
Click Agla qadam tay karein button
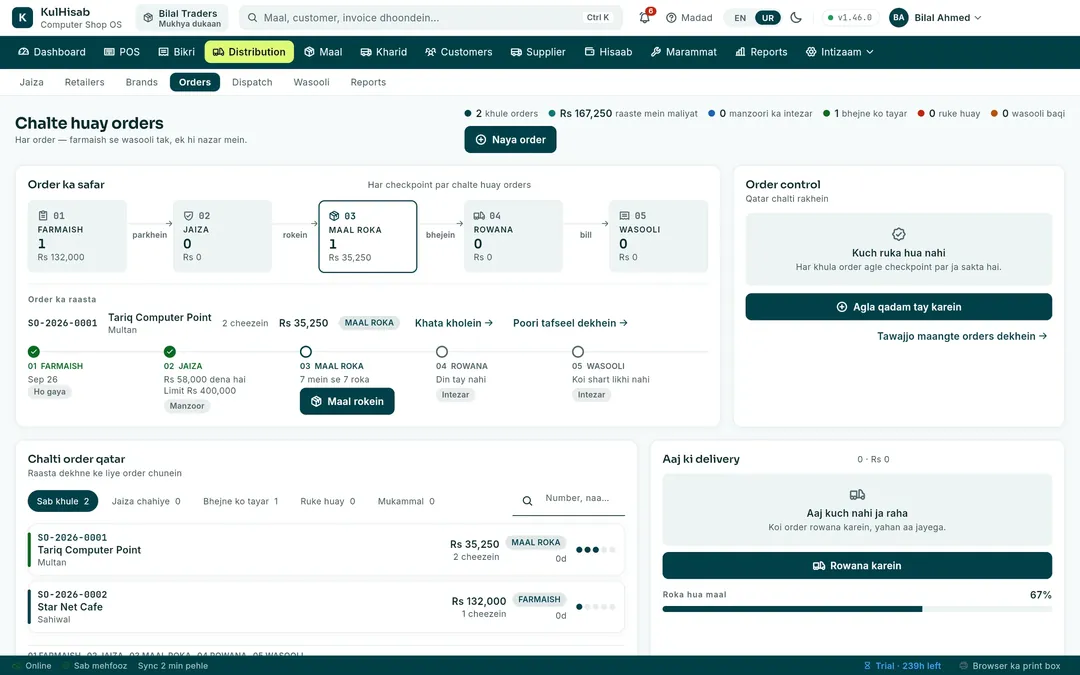coord(898,307)
